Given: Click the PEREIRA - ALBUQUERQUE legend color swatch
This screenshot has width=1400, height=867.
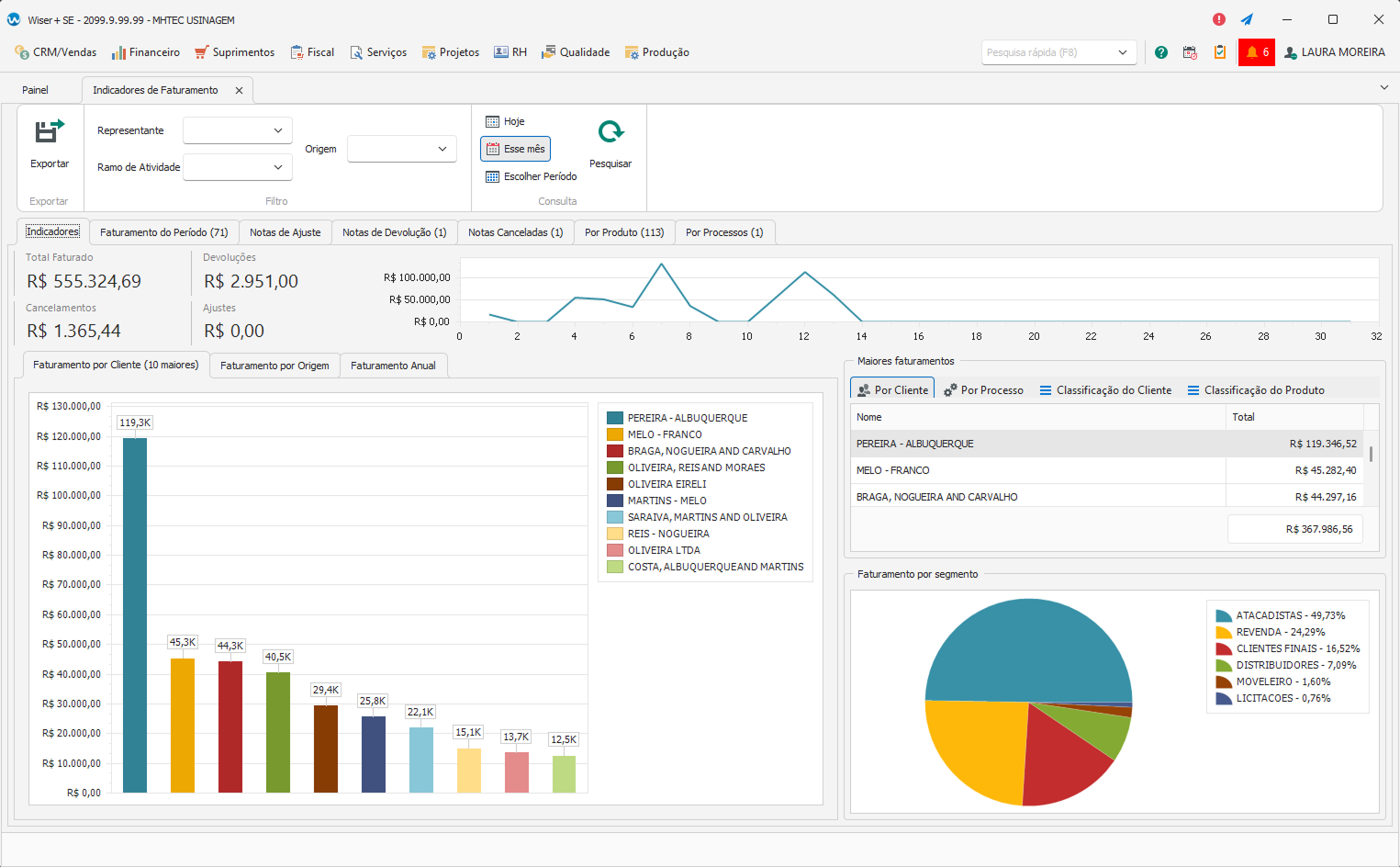Looking at the screenshot, I should (x=615, y=418).
